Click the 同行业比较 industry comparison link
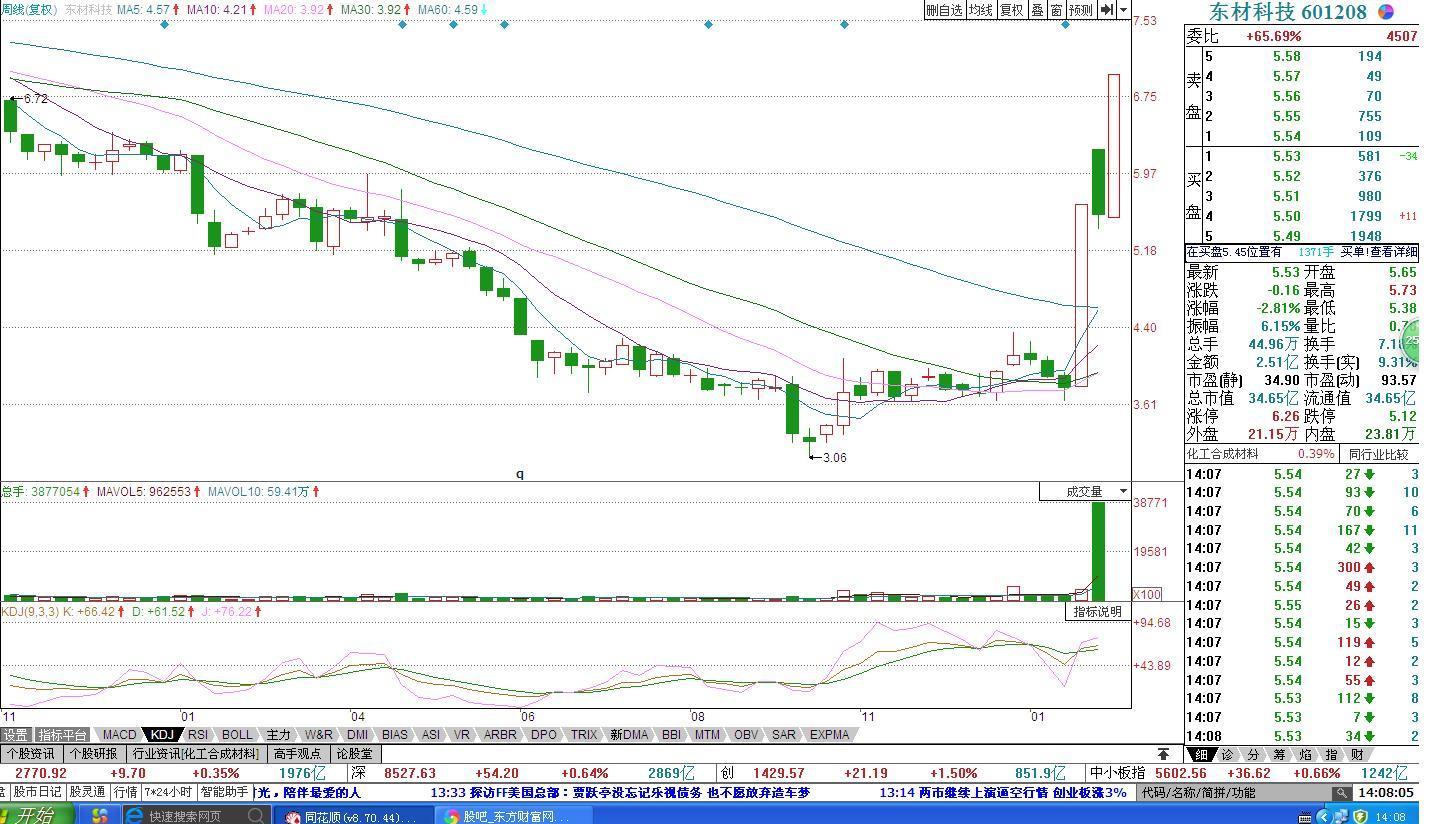The image size is (1440, 824). 1378,454
